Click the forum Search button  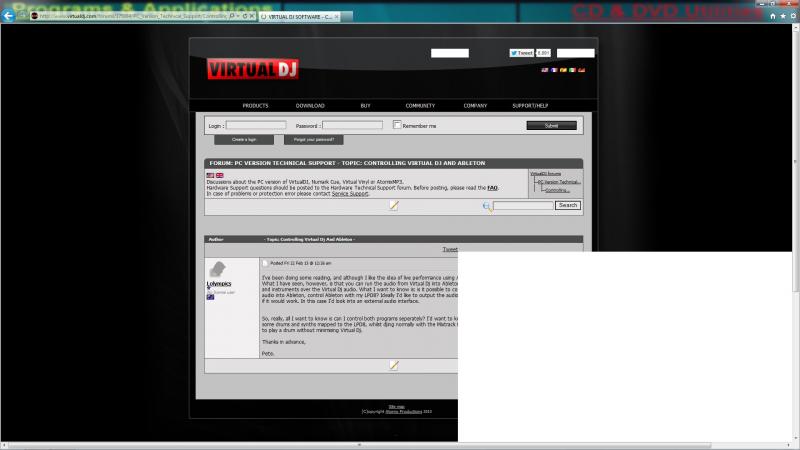[568, 205]
